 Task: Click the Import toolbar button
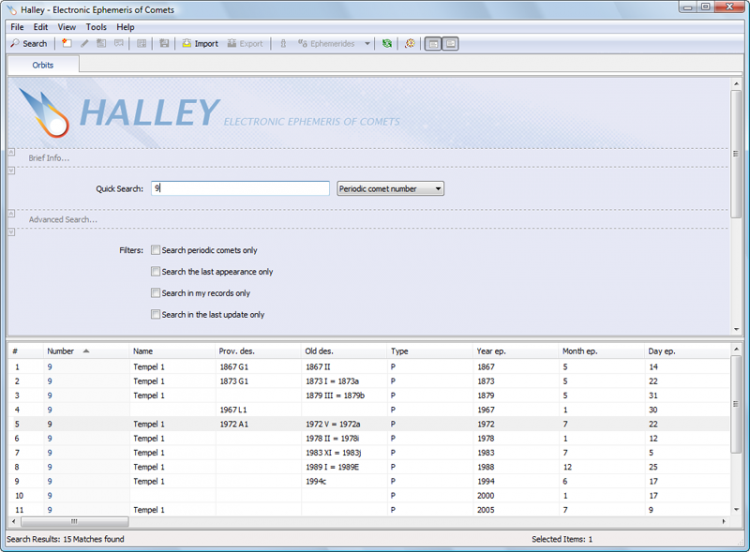coord(200,44)
